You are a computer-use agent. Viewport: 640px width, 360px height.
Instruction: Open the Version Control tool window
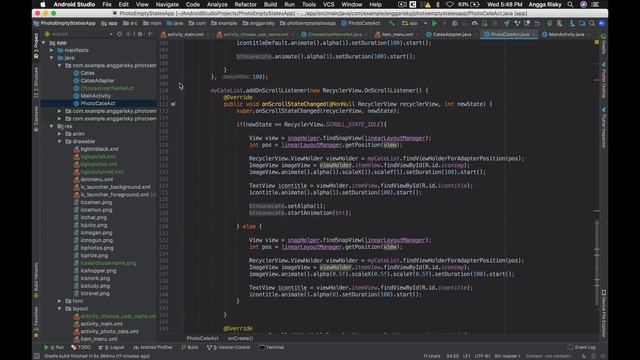pyautogui.click(x=229, y=347)
